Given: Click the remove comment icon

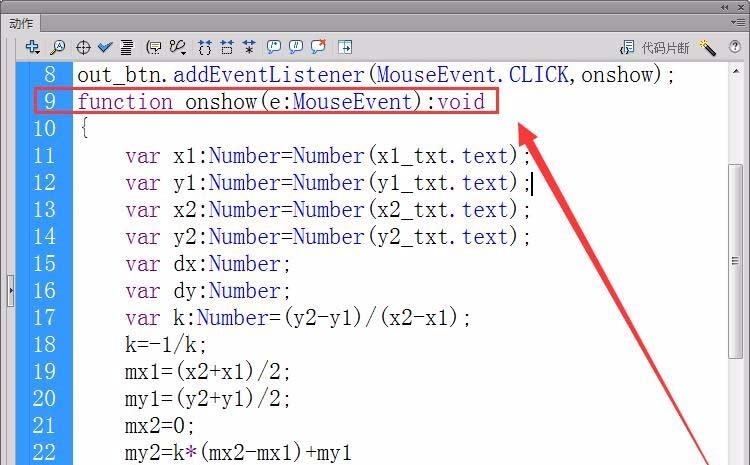Looking at the screenshot, I should [x=319, y=46].
